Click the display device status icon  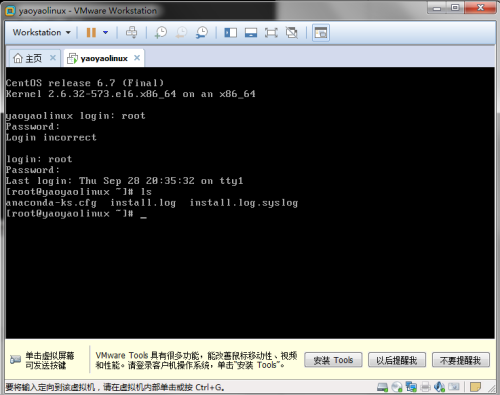[454, 387]
